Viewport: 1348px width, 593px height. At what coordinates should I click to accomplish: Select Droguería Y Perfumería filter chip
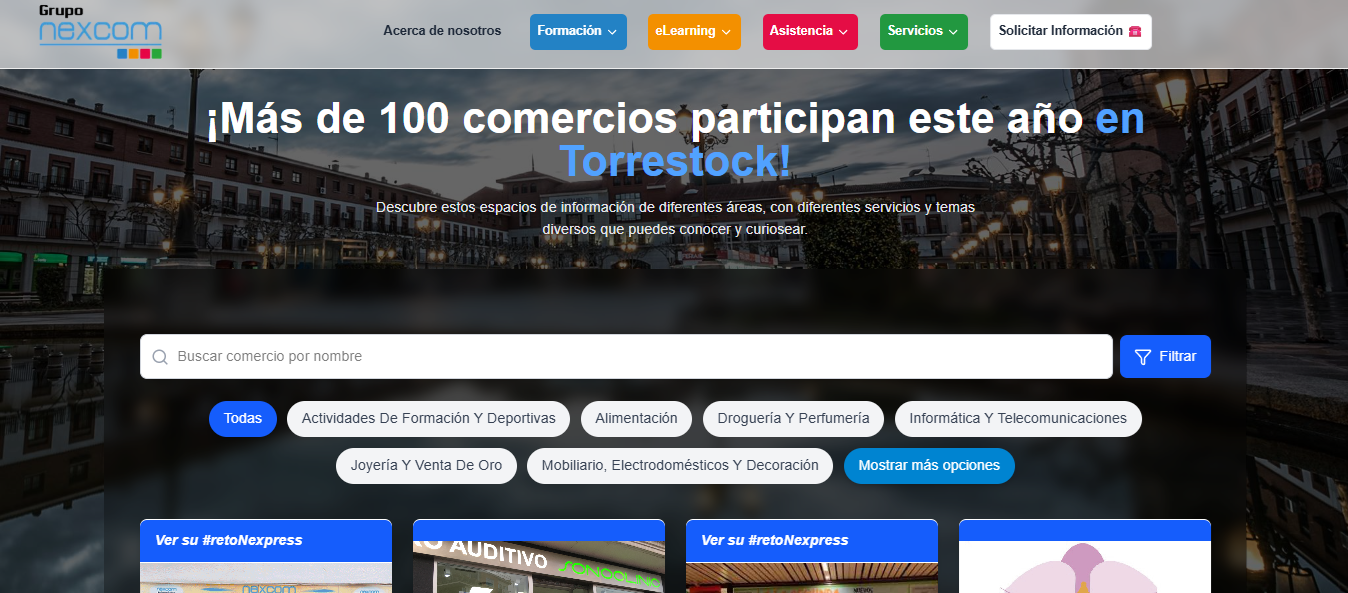[793, 418]
